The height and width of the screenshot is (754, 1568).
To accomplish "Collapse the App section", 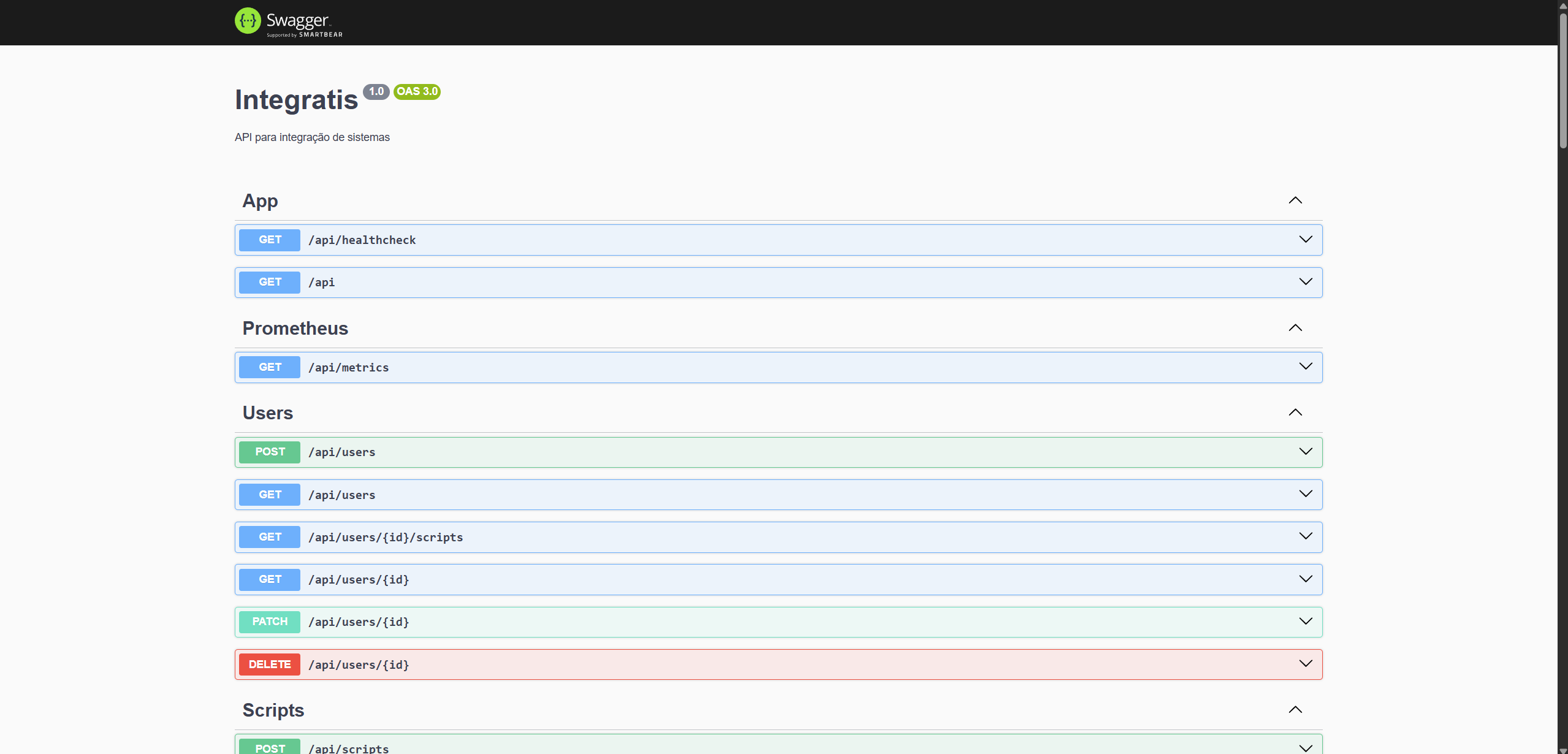I will [x=1295, y=200].
